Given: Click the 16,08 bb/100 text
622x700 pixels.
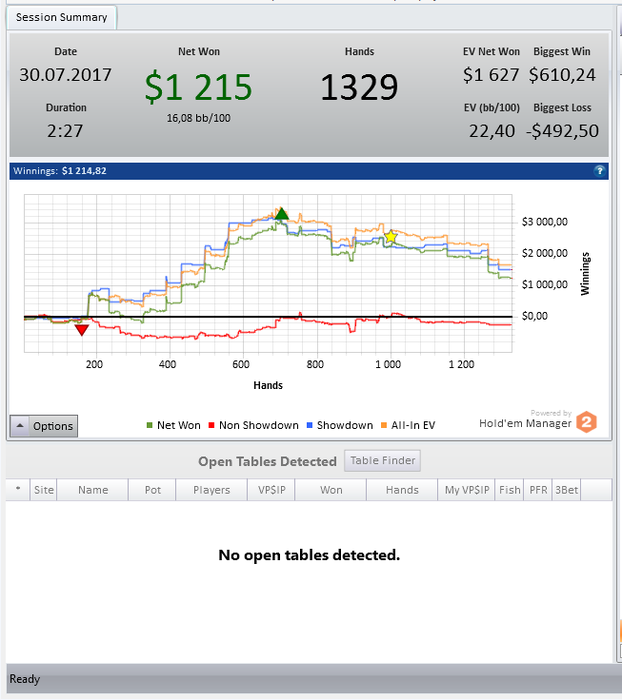Looking at the screenshot, I should click(x=199, y=118).
